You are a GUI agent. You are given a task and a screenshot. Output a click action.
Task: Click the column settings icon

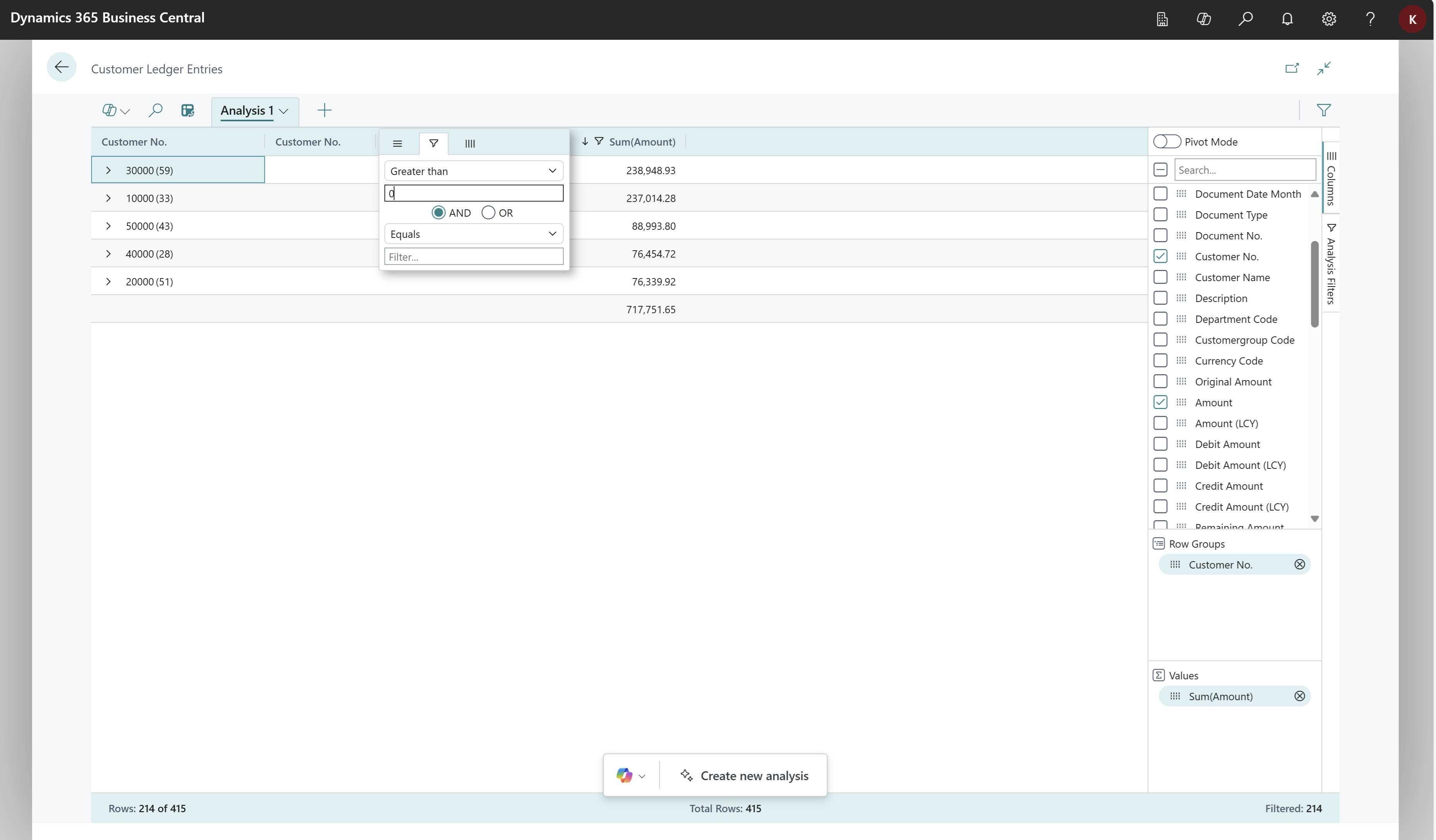[x=470, y=143]
